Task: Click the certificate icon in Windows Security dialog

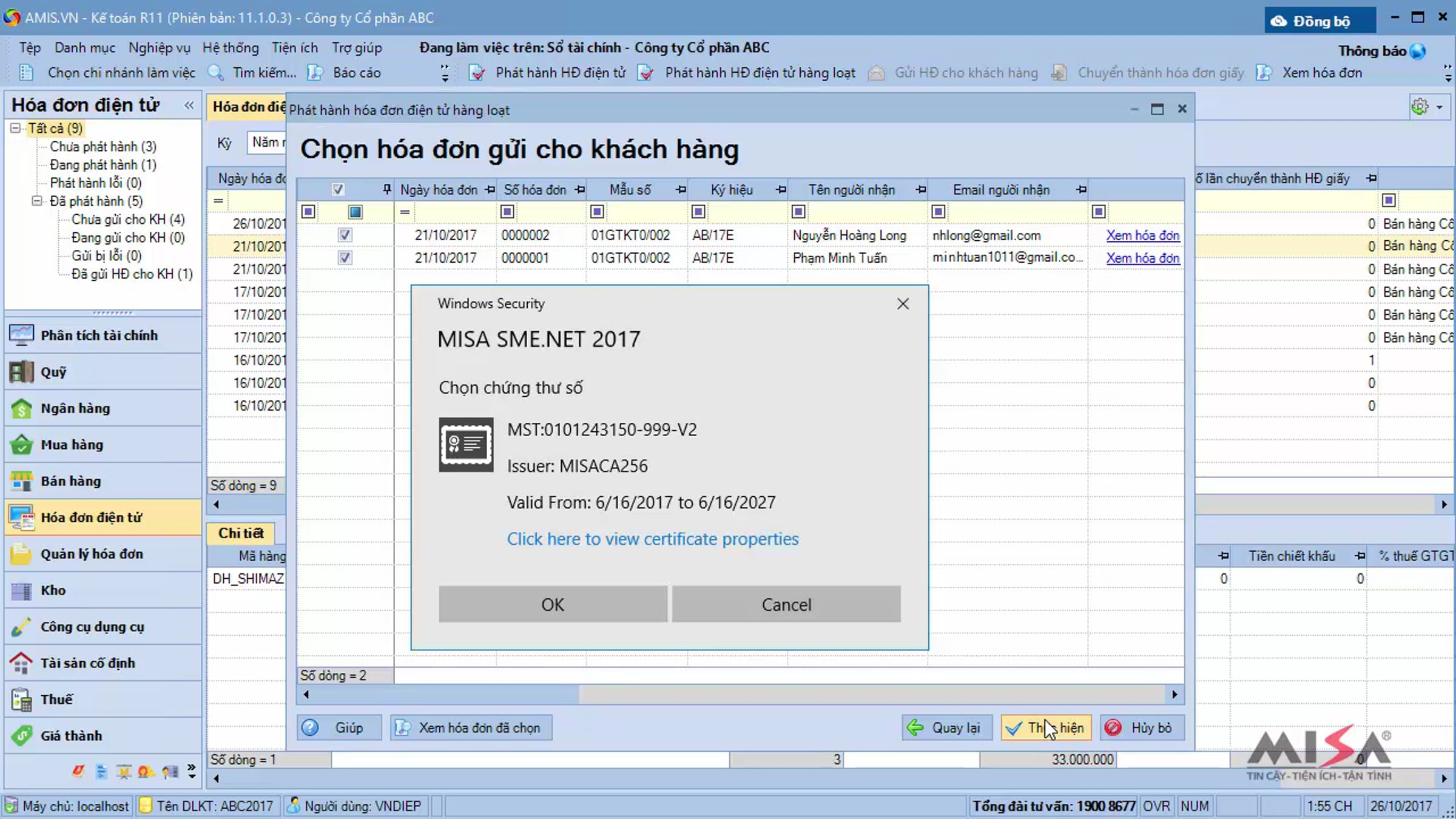Action: click(466, 445)
